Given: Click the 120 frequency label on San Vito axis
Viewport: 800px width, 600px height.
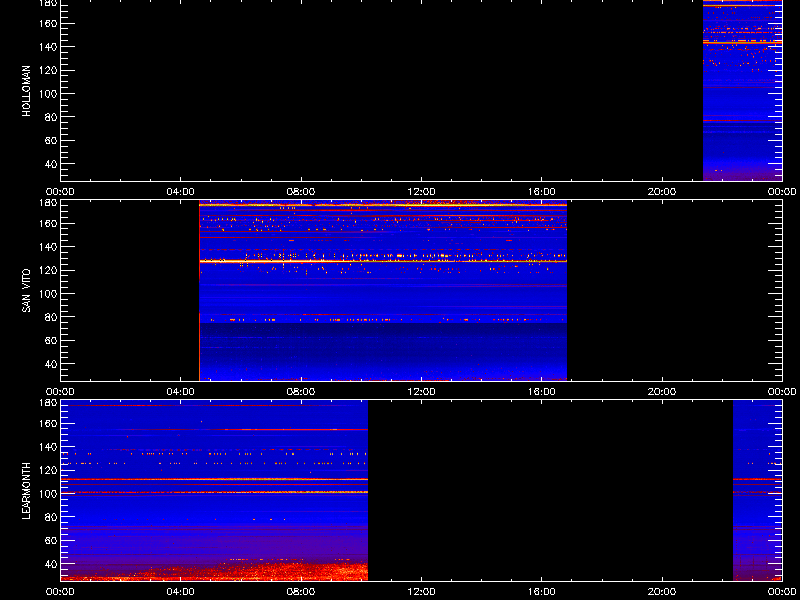Looking at the screenshot, I should [x=49, y=270].
